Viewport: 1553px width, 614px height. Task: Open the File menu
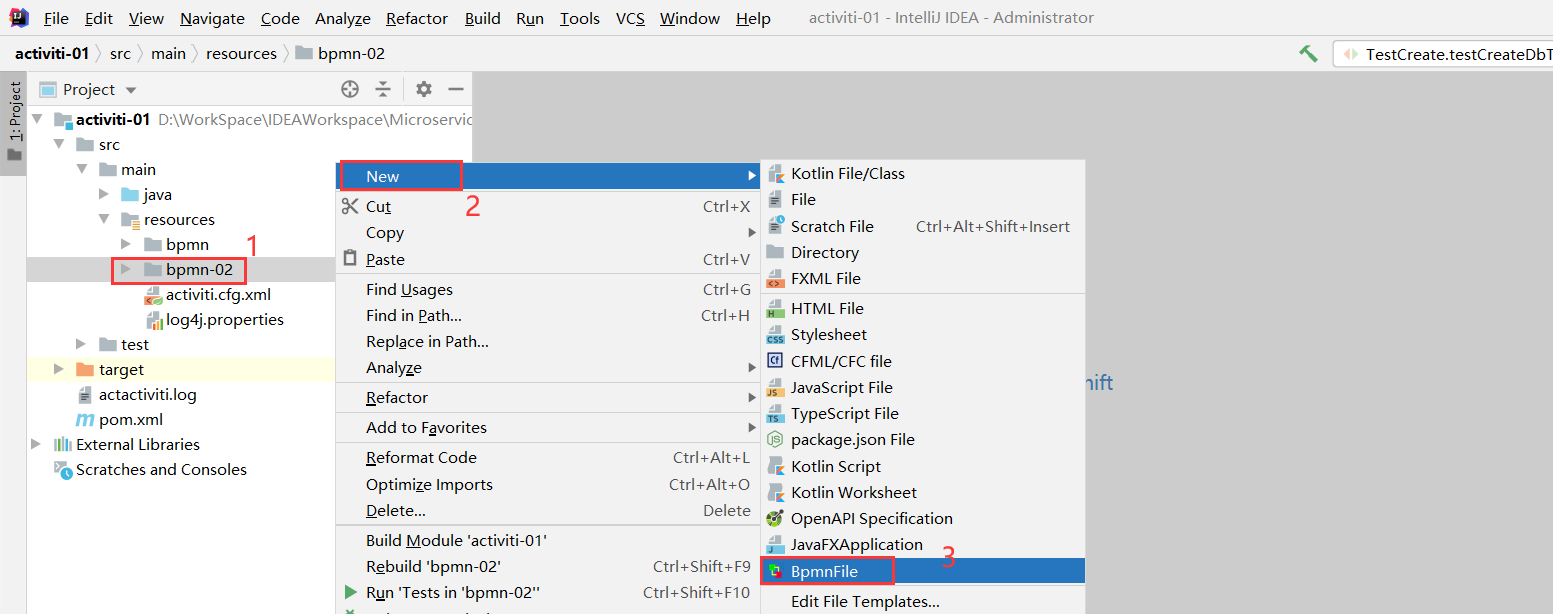pyautogui.click(x=56, y=18)
